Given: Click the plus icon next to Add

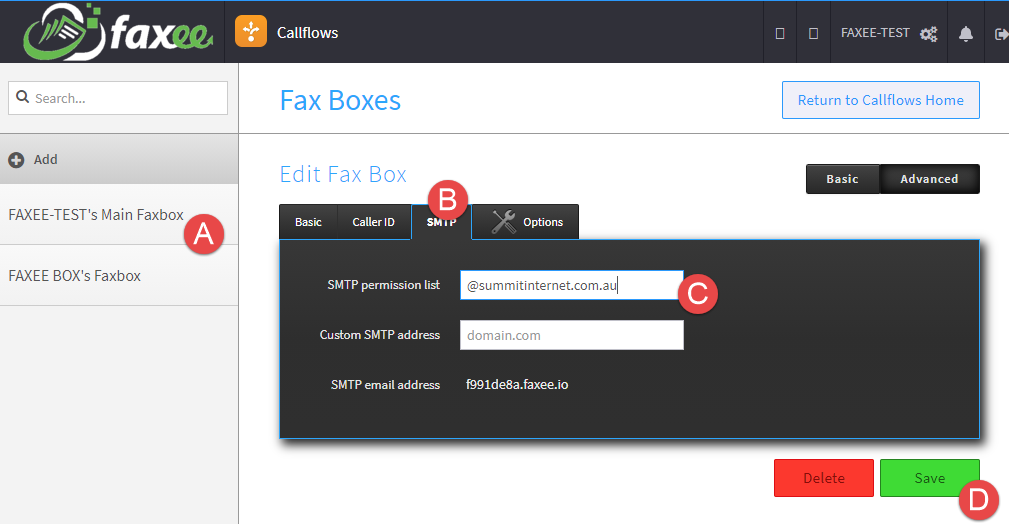Looking at the screenshot, I should click(16, 160).
